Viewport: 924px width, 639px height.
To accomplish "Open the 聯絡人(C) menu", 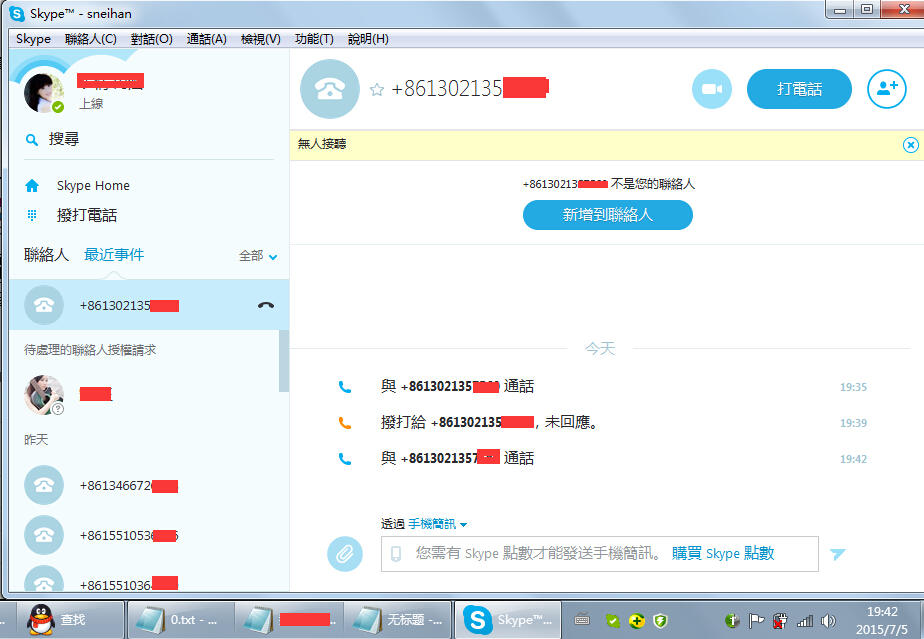I will click(x=91, y=39).
